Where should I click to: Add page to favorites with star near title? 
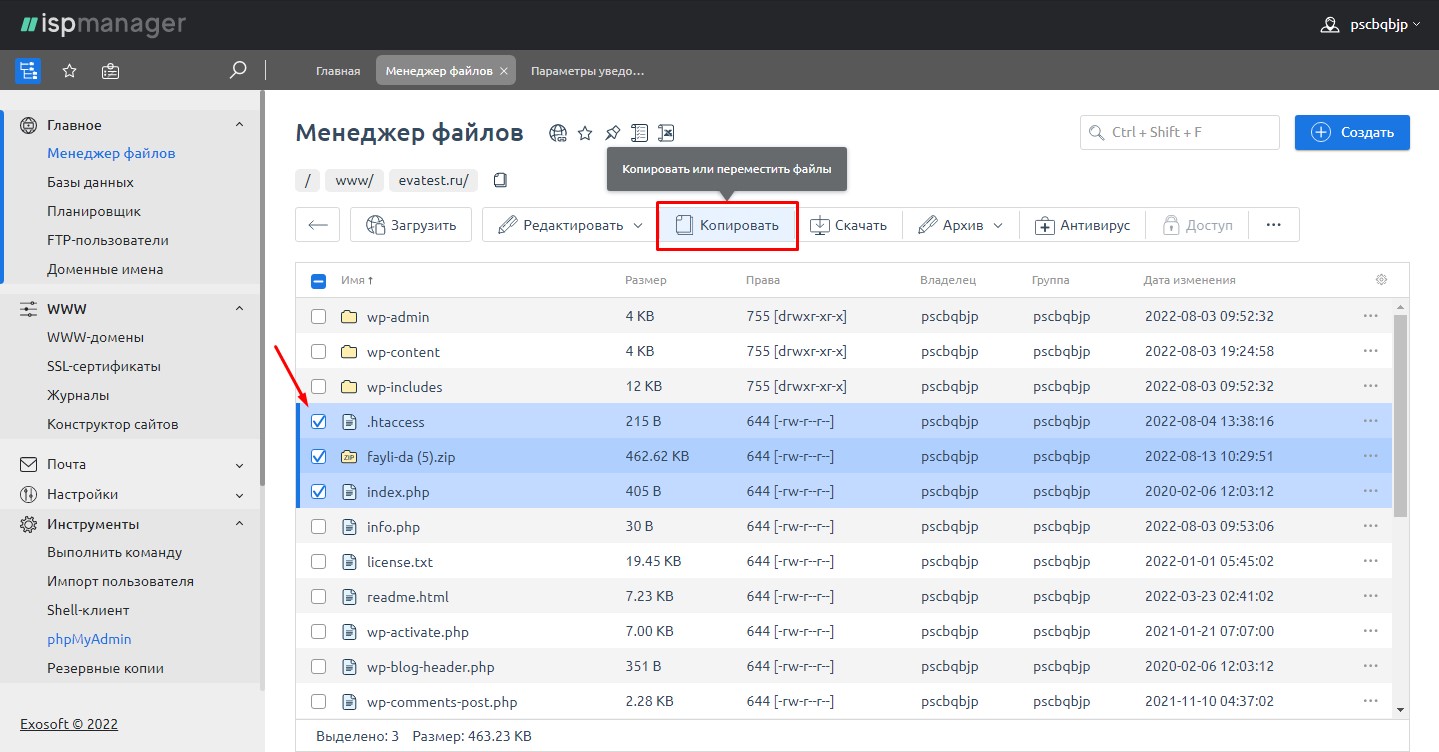(x=586, y=133)
